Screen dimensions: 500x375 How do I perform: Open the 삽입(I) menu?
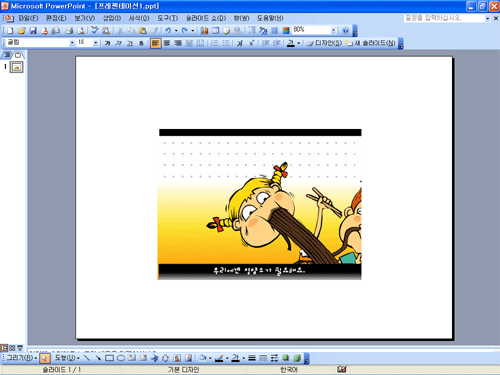pyautogui.click(x=112, y=18)
